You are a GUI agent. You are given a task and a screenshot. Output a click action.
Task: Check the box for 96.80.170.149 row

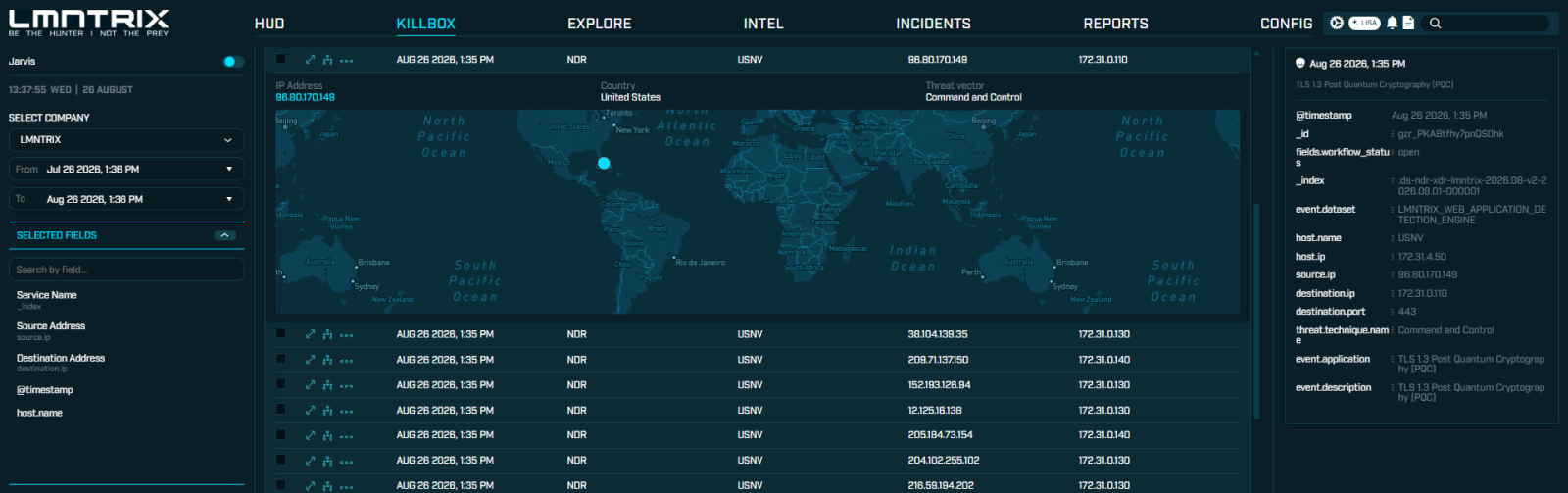pos(281,59)
